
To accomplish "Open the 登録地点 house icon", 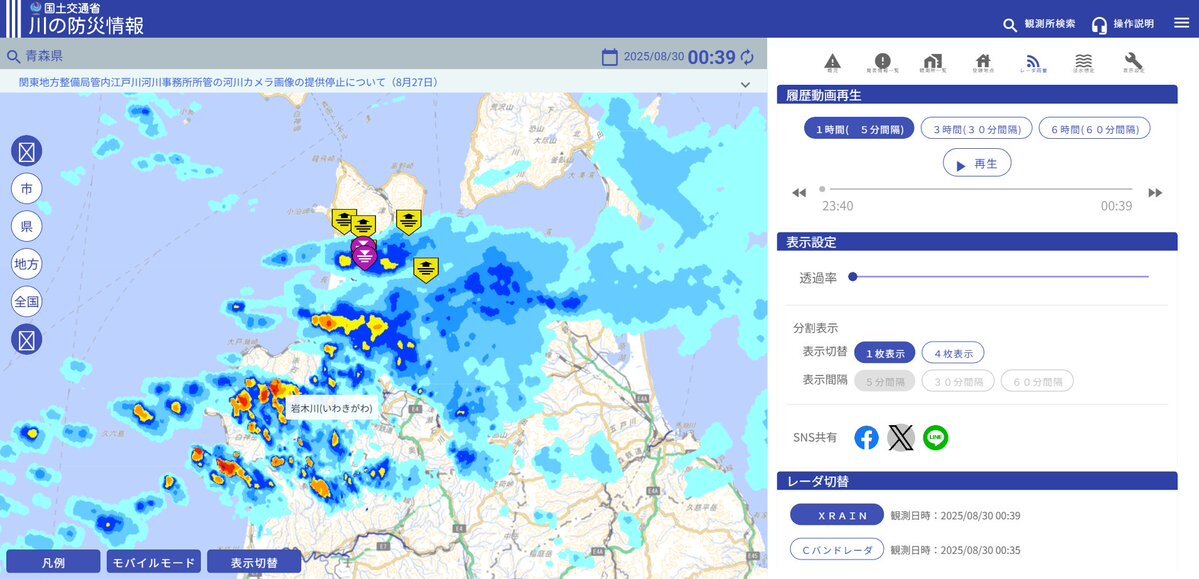I will [983, 63].
